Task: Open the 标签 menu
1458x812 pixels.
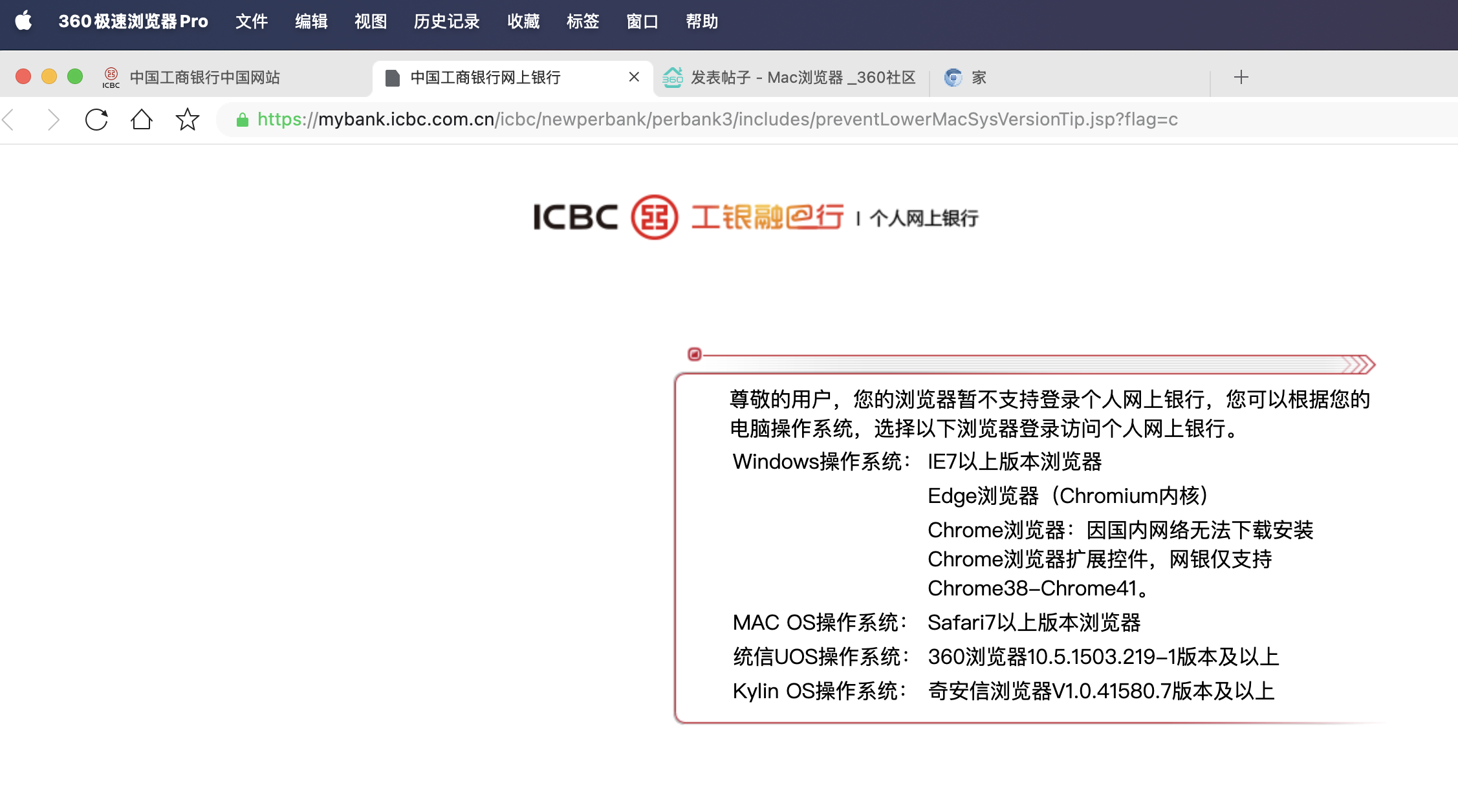Action: 583,21
